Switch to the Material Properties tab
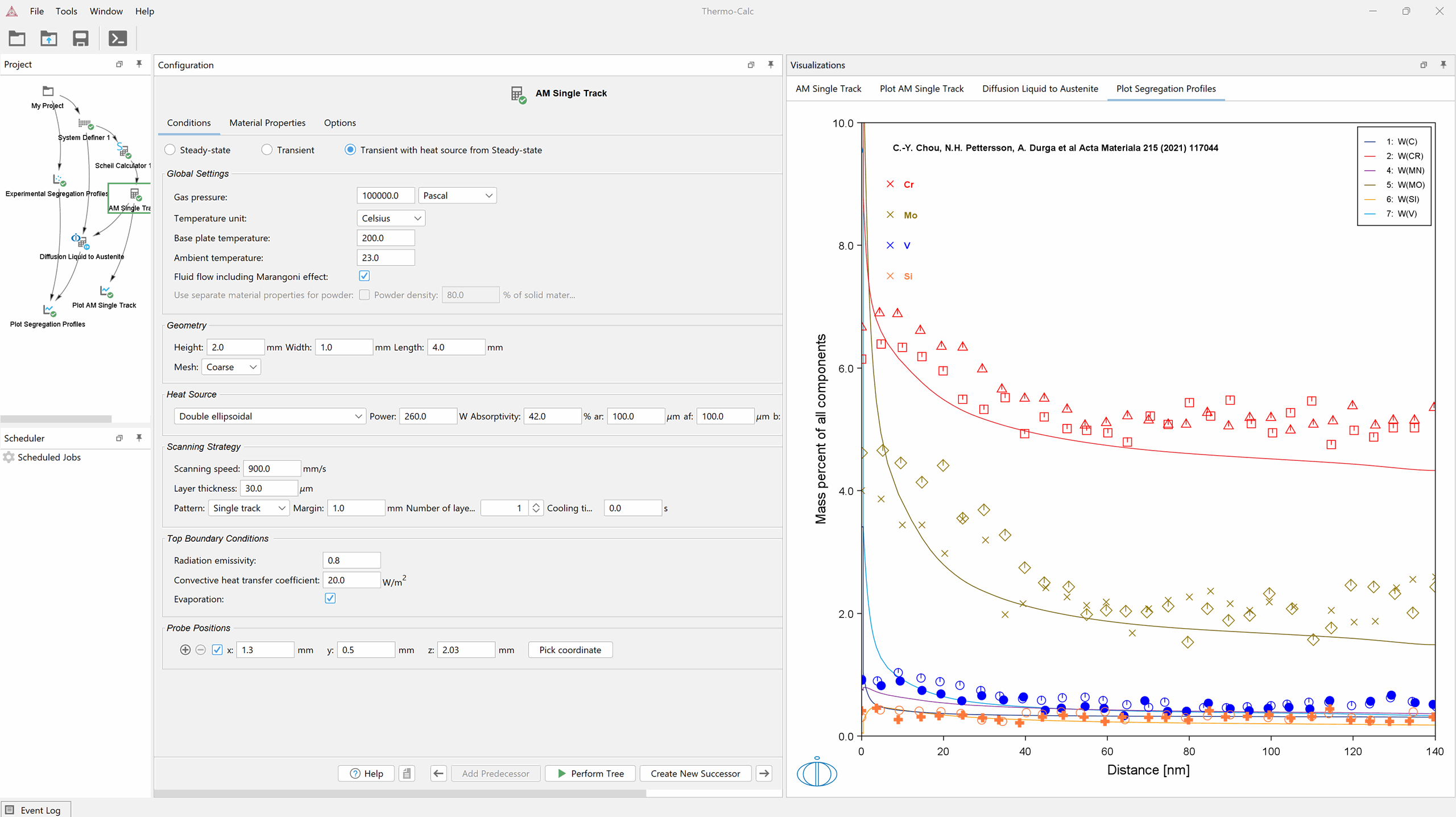Image resolution: width=1456 pixels, height=817 pixels. 267,123
